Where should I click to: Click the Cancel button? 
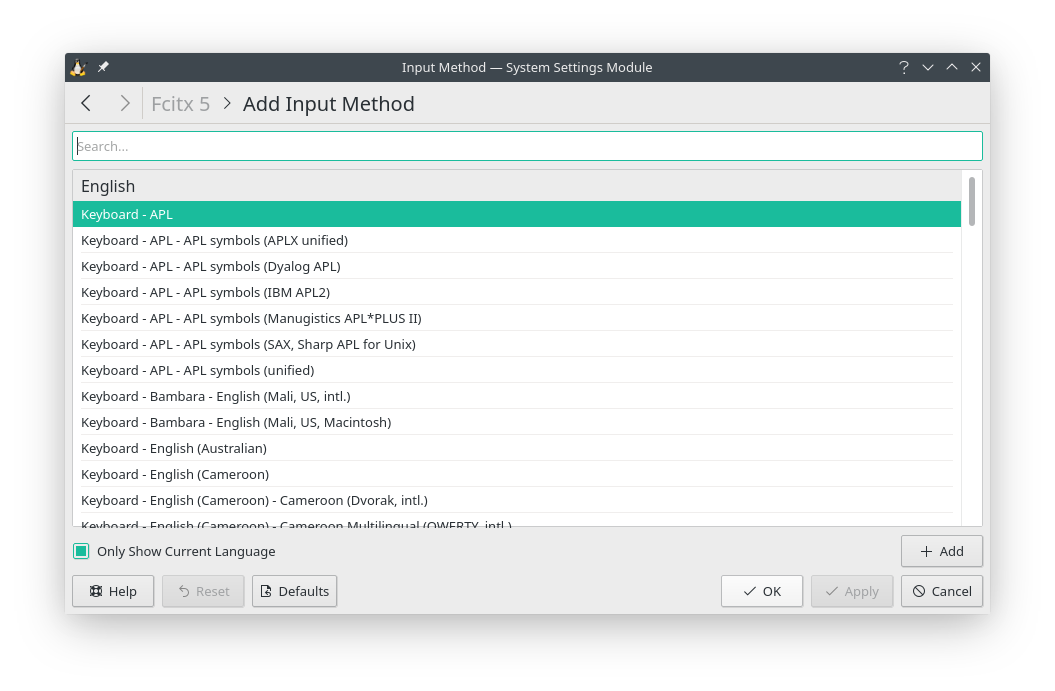(x=941, y=591)
